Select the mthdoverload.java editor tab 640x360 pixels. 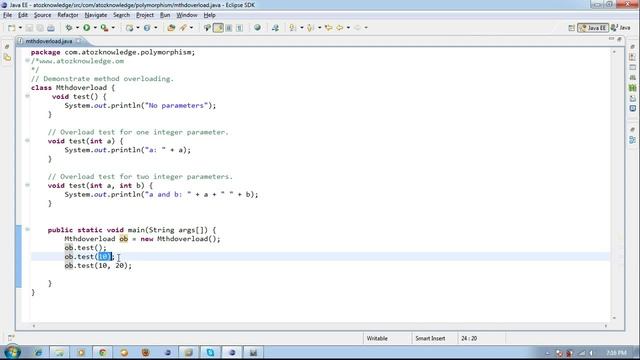click(x=48, y=41)
